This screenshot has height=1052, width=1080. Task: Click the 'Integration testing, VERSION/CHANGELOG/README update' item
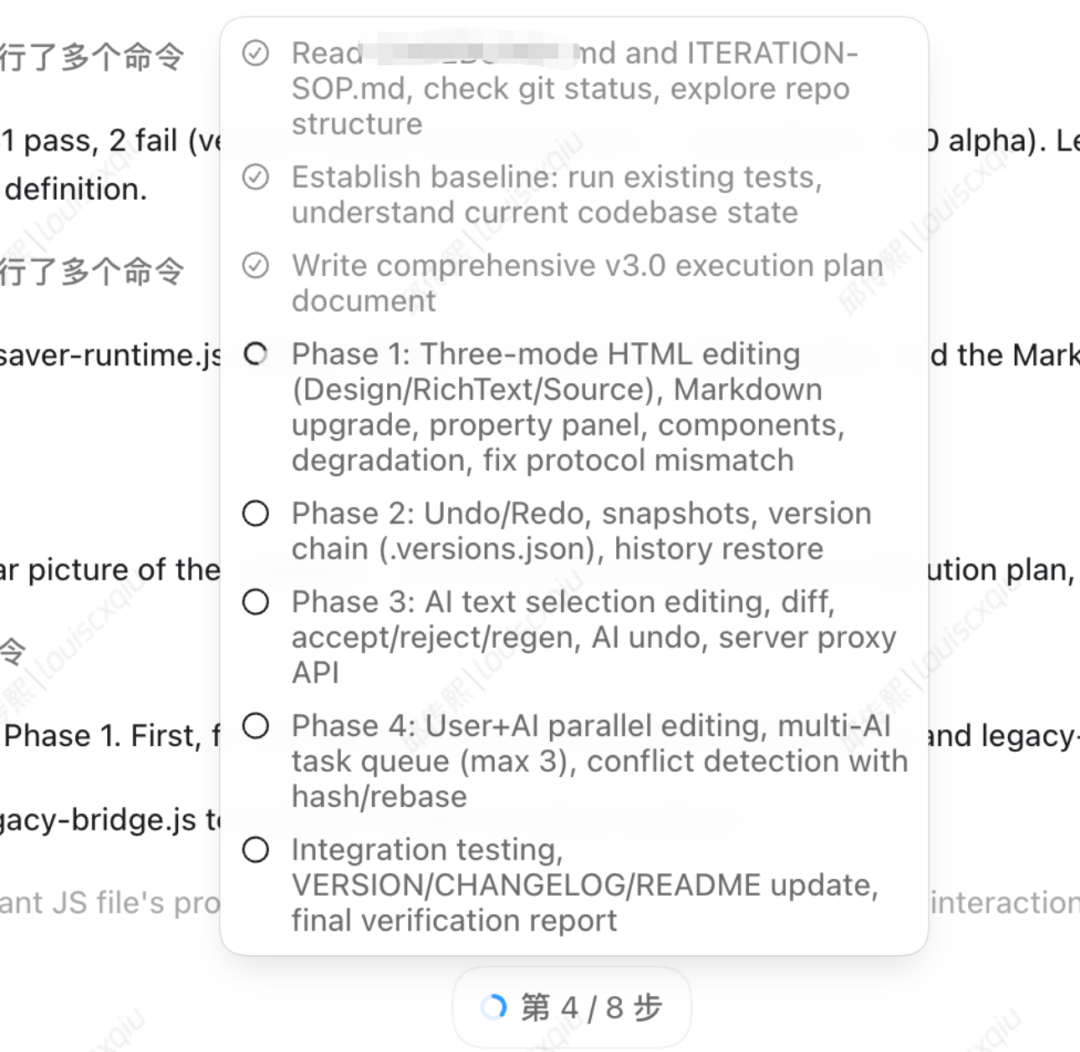click(585, 885)
